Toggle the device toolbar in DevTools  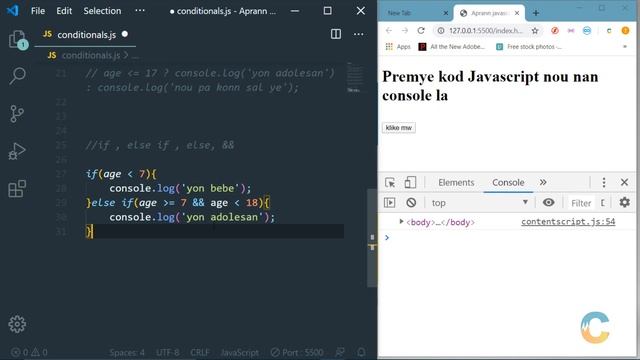coord(410,182)
